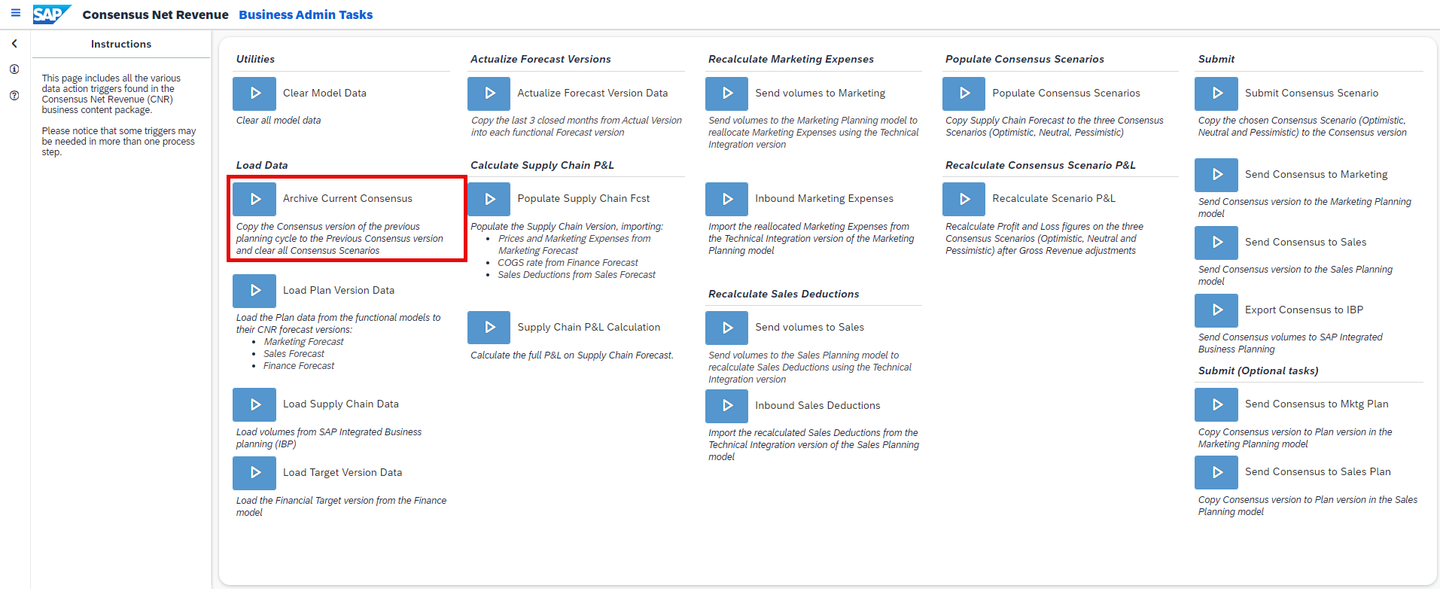Click the Recalculate Scenario P&L label

[x=1054, y=199]
